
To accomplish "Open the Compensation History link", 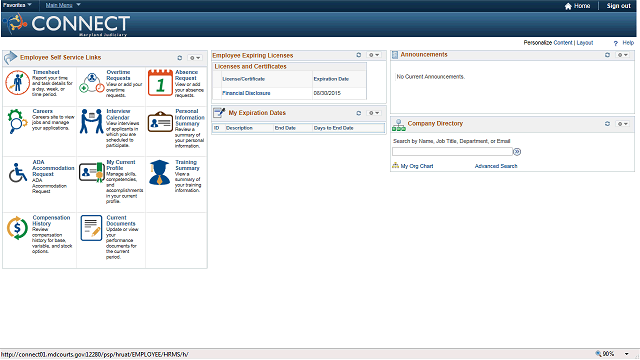I will [x=51, y=220].
